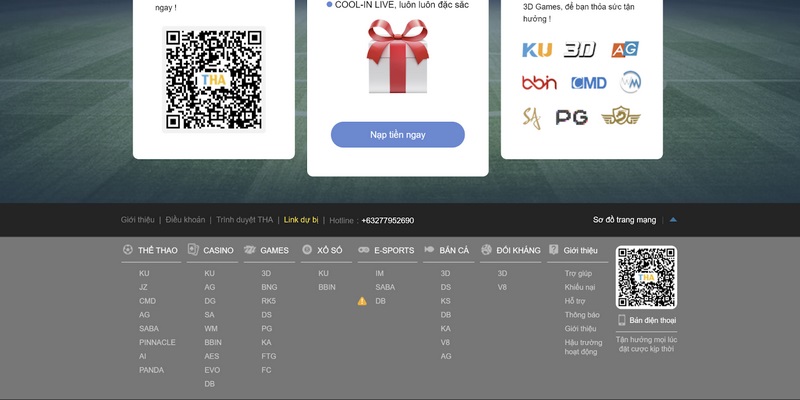Click the small footer THA QR code
The height and width of the screenshot is (400, 800).
click(x=646, y=277)
